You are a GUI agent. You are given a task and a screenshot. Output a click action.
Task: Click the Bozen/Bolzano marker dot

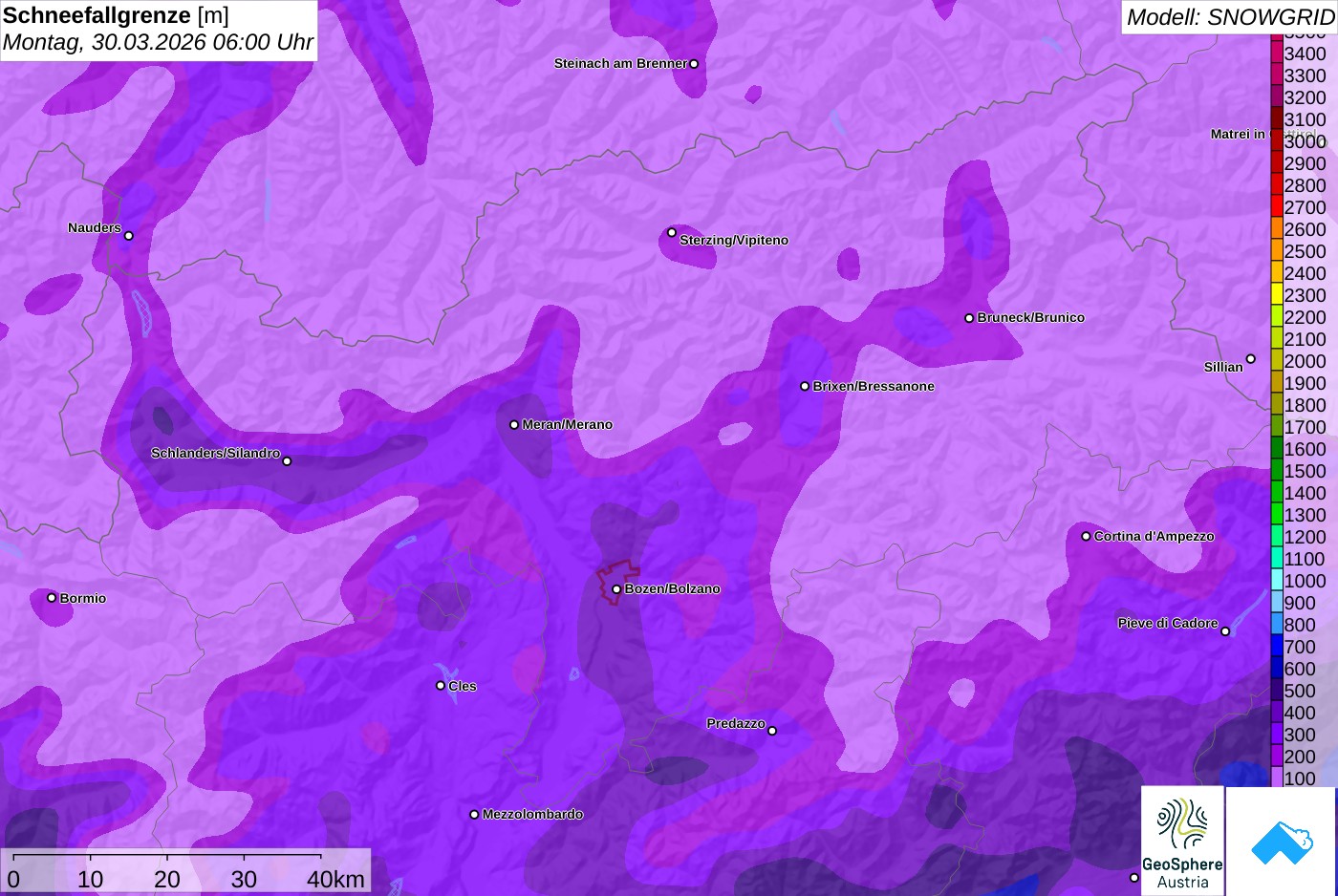pos(616,589)
